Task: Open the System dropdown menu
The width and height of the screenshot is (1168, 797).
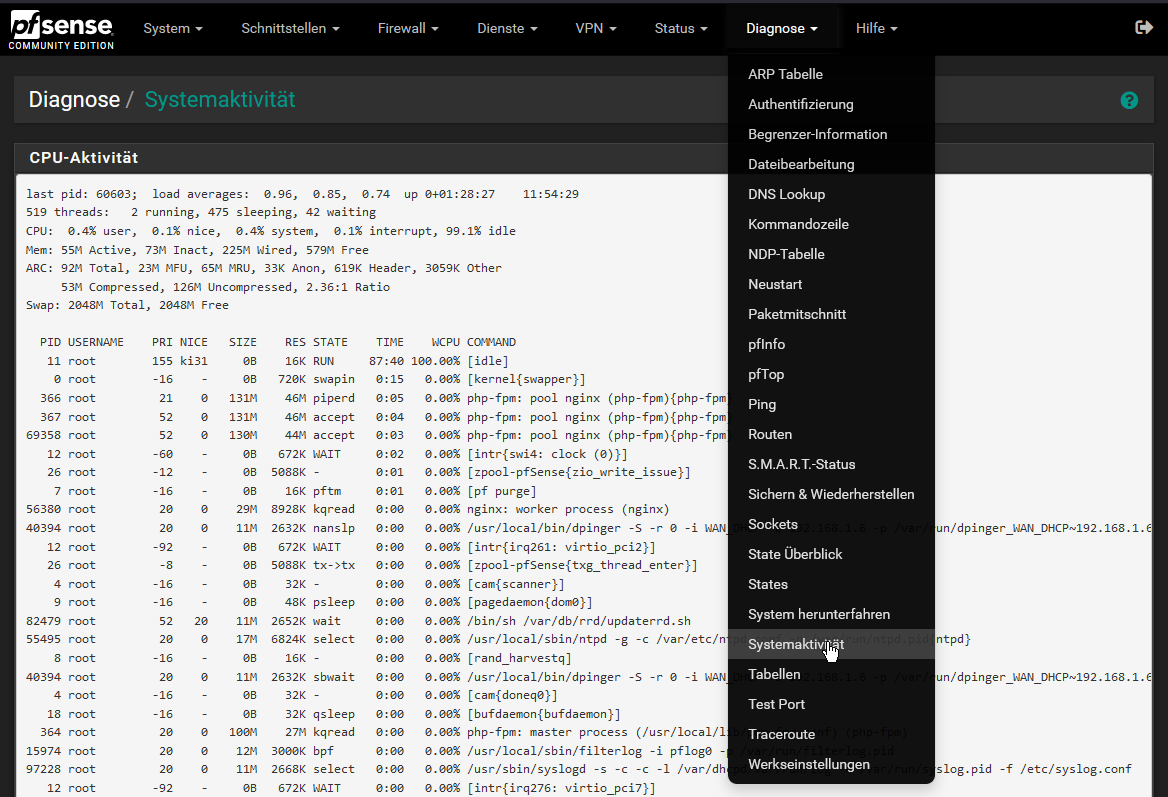Action: coord(173,28)
